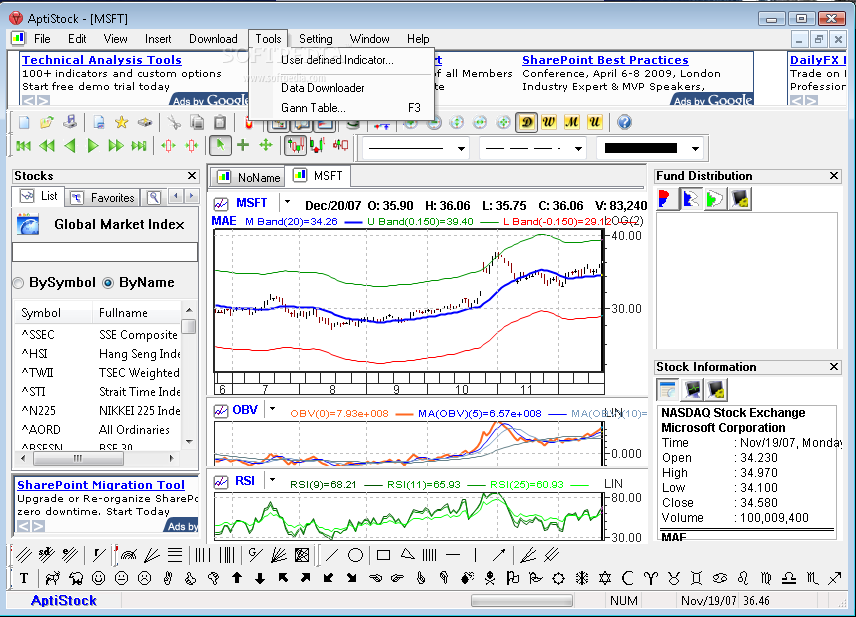This screenshot has width=856, height=617.
Task: Switch chart to Weekly (W) period
Action: click(x=549, y=122)
